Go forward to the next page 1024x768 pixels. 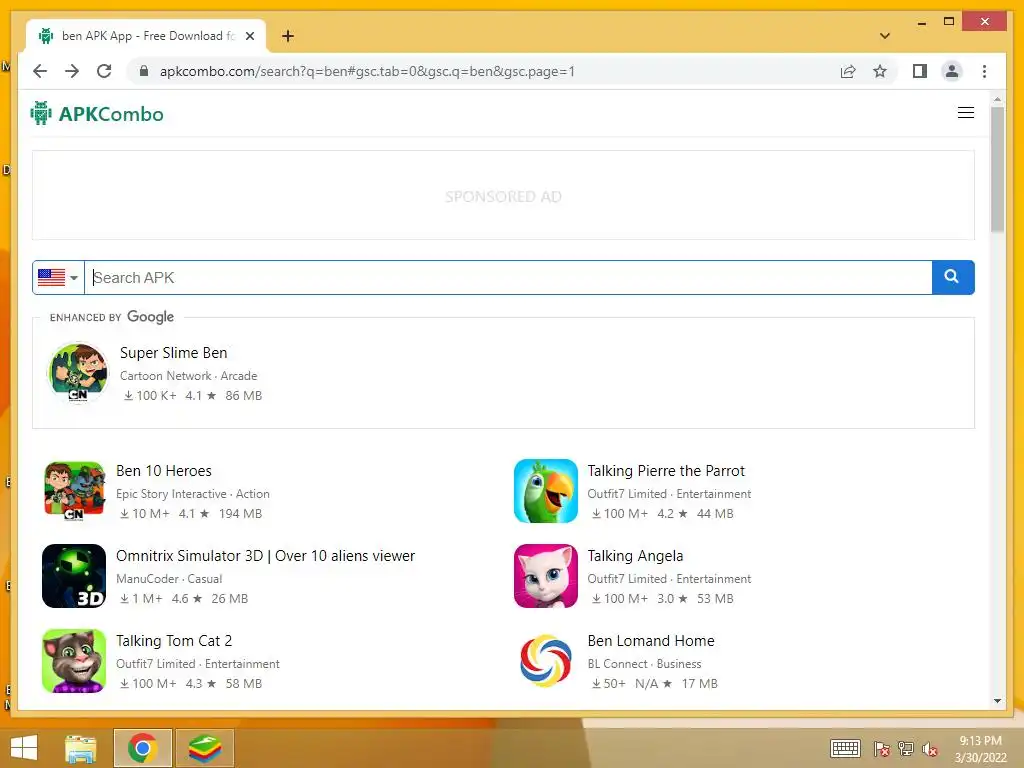[x=72, y=71]
